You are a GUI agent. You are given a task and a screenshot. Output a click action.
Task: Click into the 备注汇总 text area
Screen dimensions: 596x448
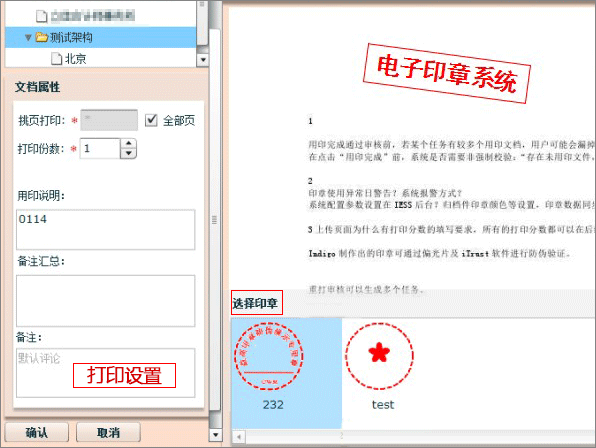[x=106, y=301]
